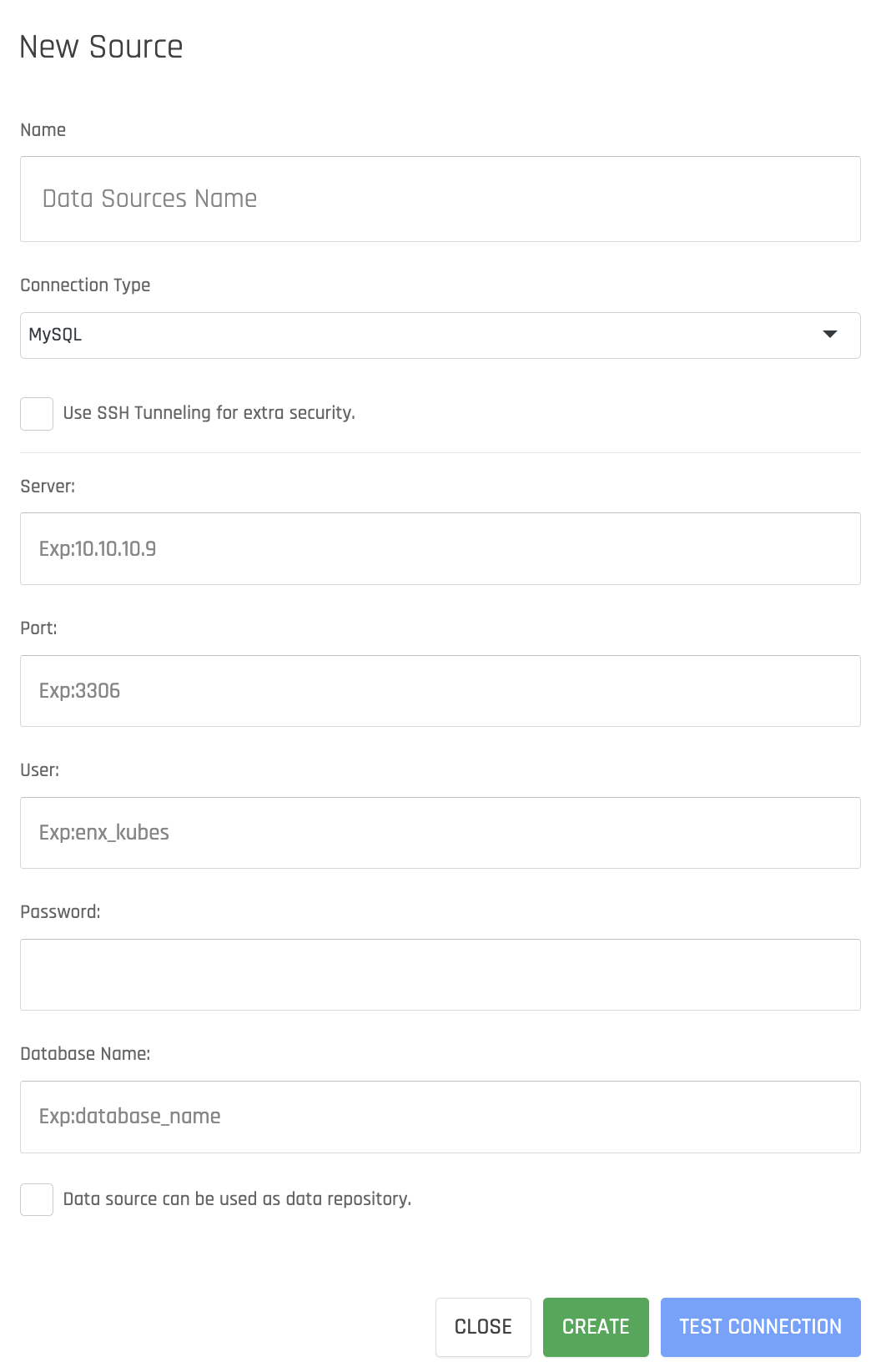Viewport: 881px width, 1372px height.
Task: Enable the SSH Tunneling checkbox
Action: click(x=37, y=414)
